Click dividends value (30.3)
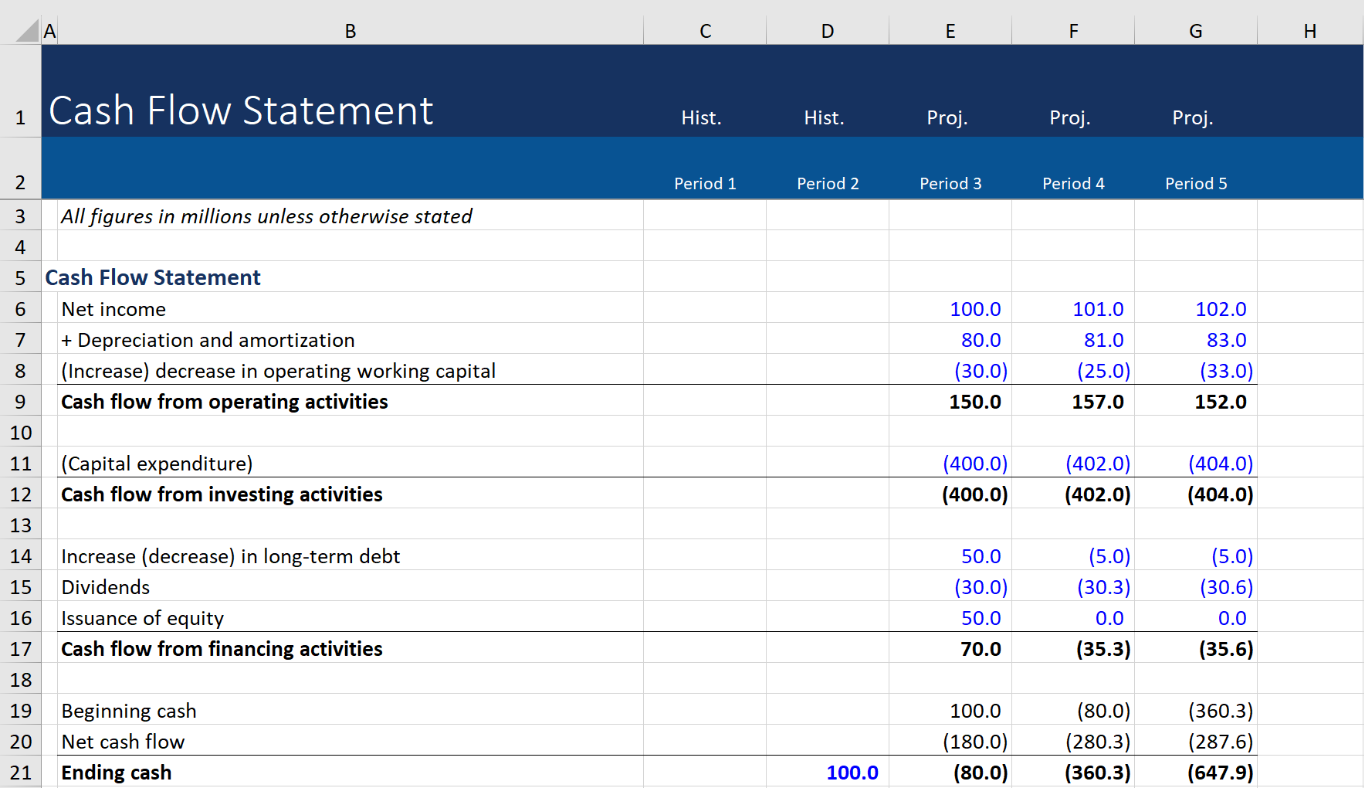The image size is (1364, 788). point(1104,587)
